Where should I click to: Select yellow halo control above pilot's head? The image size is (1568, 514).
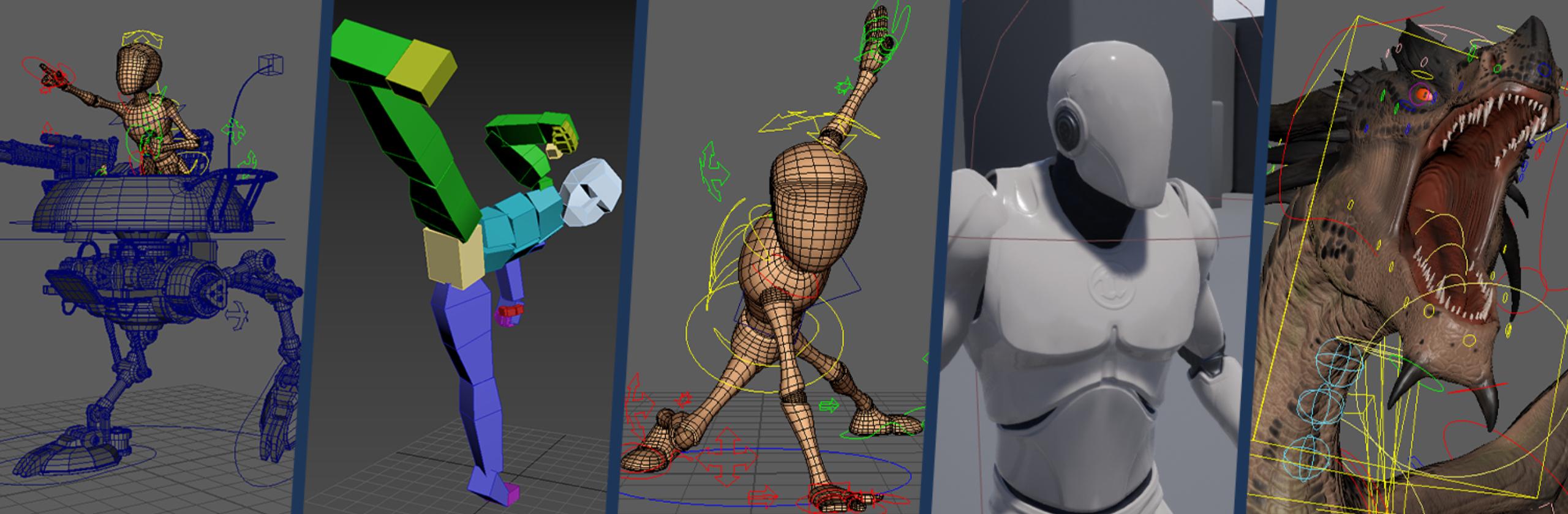click(x=142, y=40)
